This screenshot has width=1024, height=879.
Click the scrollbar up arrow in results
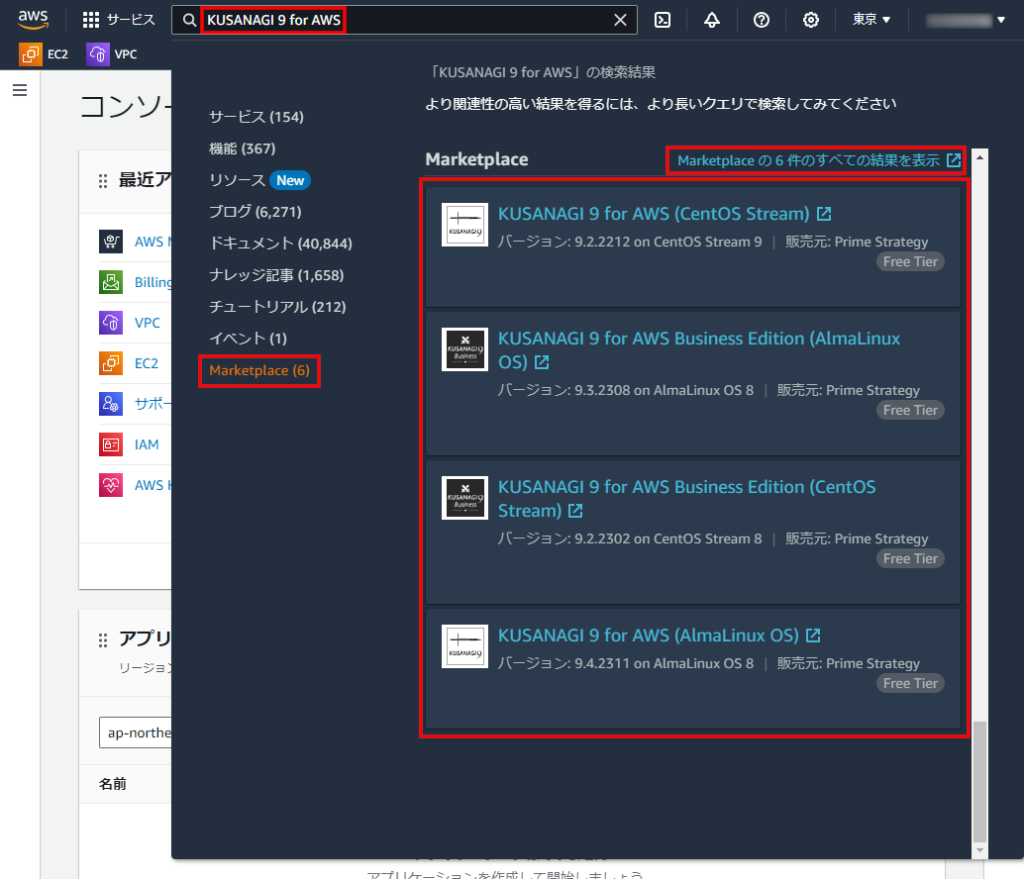click(980, 157)
